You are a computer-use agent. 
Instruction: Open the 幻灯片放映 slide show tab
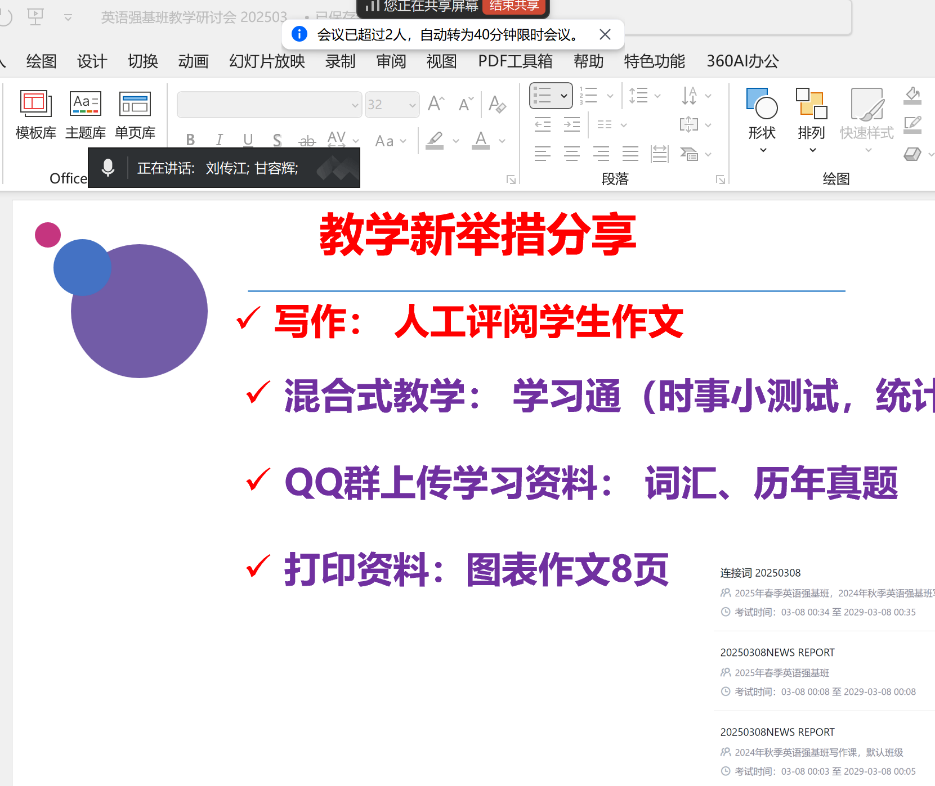click(x=267, y=61)
